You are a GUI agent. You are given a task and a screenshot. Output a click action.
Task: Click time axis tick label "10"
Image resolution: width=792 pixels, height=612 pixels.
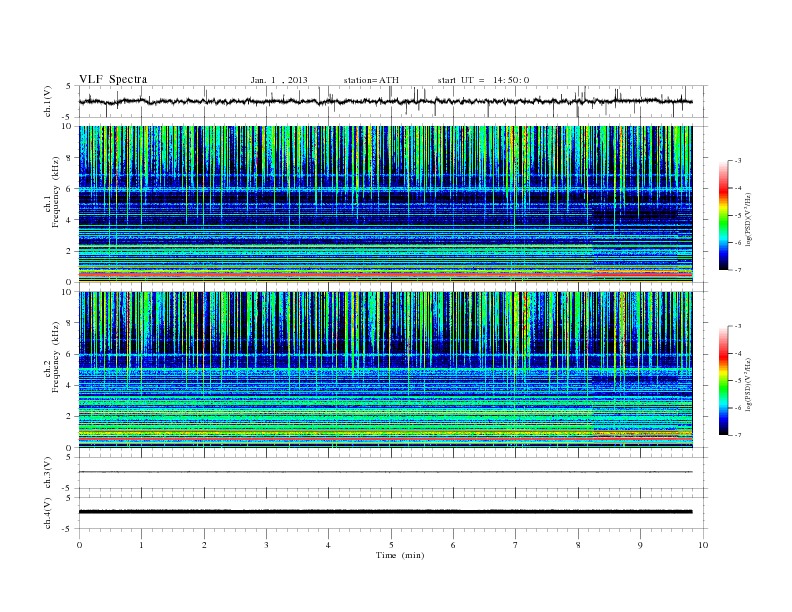(703, 545)
